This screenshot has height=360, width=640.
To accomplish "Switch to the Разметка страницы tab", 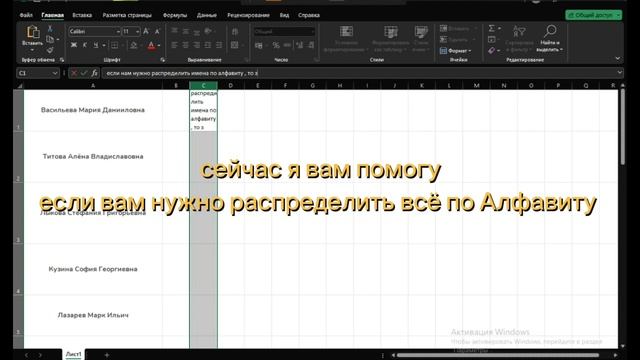I will coord(127,15).
